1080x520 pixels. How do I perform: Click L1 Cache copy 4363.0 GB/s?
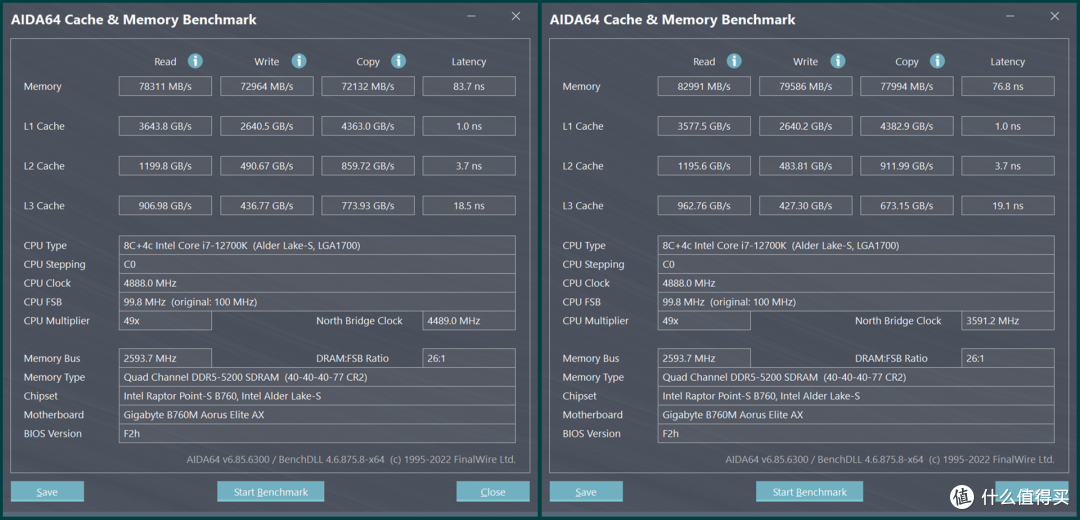coord(368,126)
